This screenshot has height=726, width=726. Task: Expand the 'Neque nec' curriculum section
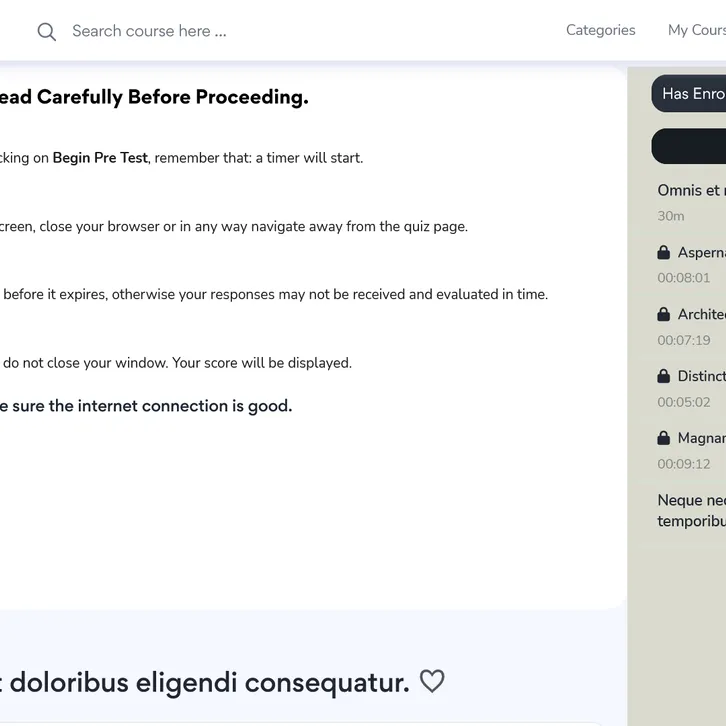(x=691, y=510)
